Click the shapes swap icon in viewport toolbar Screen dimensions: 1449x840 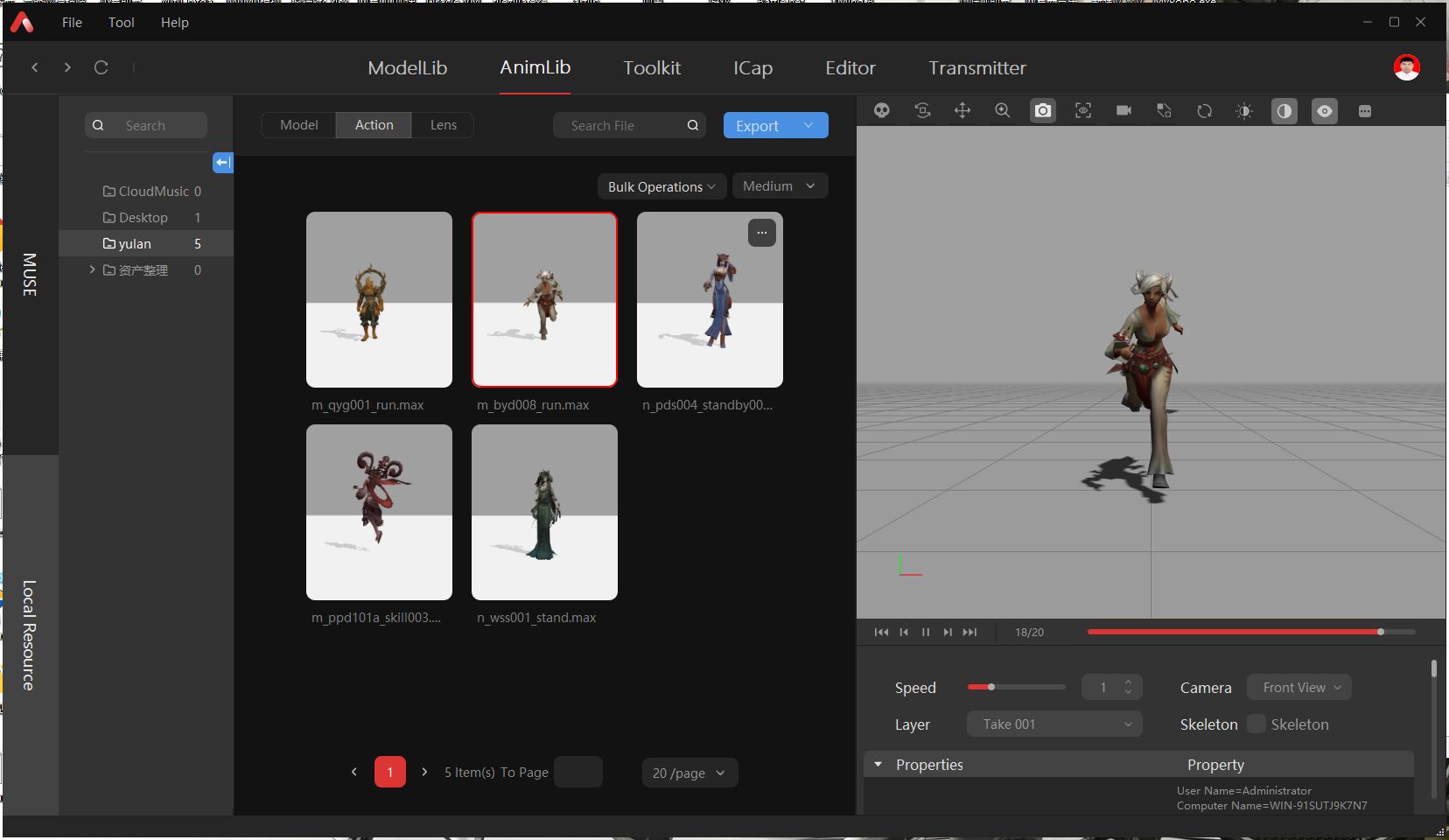pos(1164,111)
